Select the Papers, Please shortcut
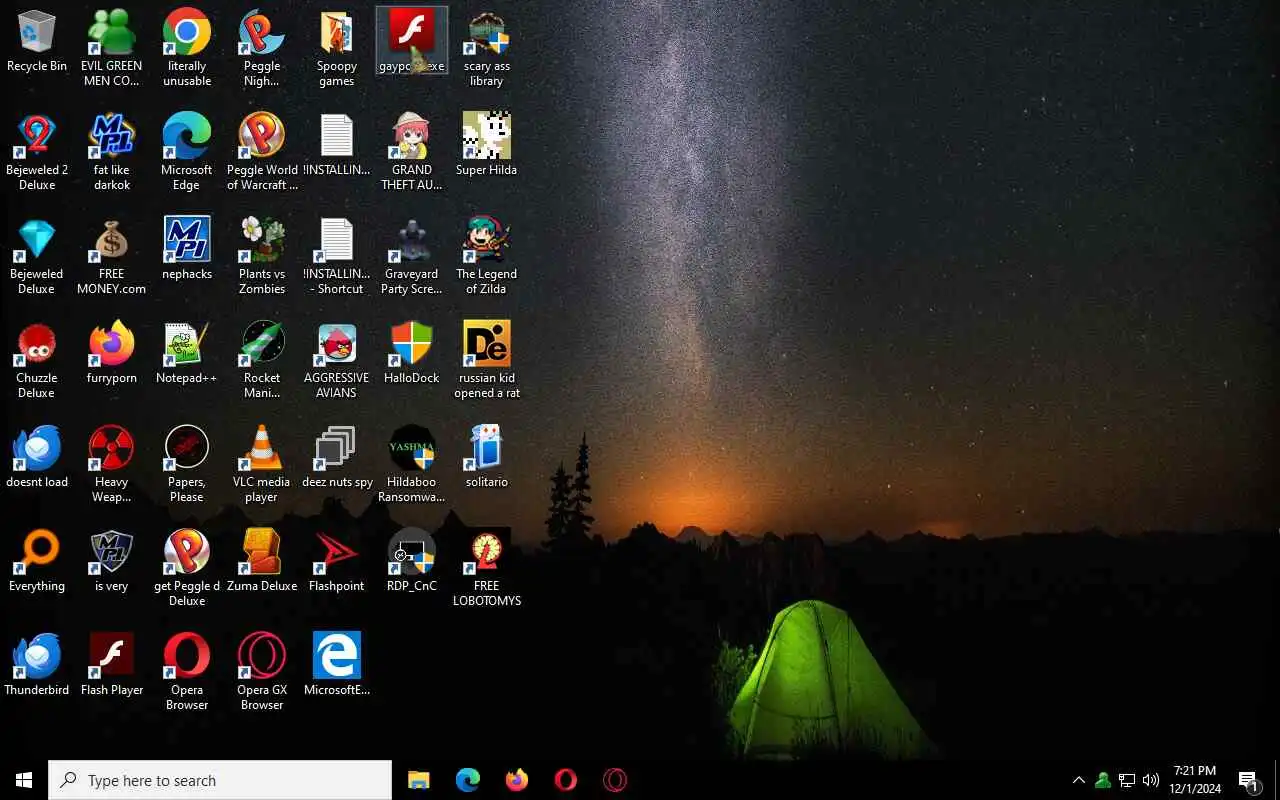This screenshot has width=1280, height=800. 187,464
